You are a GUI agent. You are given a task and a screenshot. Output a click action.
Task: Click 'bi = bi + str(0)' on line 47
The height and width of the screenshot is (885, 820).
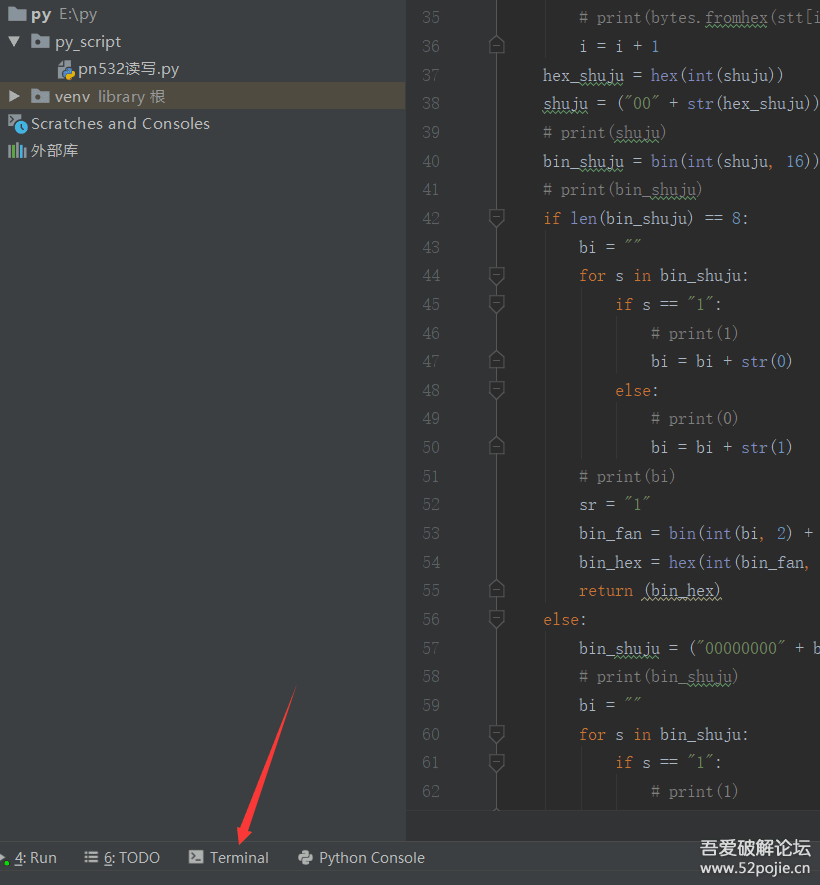[722, 361]
